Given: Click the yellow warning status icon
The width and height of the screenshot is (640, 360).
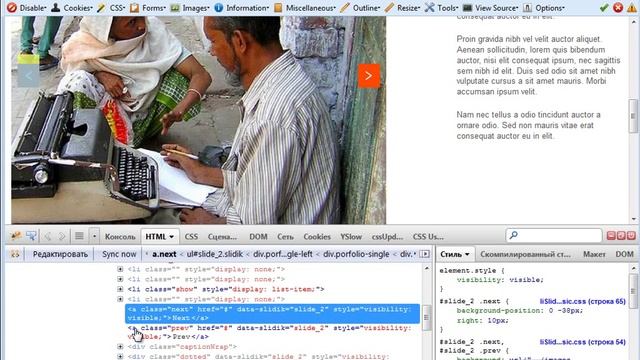Looking at the screenshot, I should [632, 7].
